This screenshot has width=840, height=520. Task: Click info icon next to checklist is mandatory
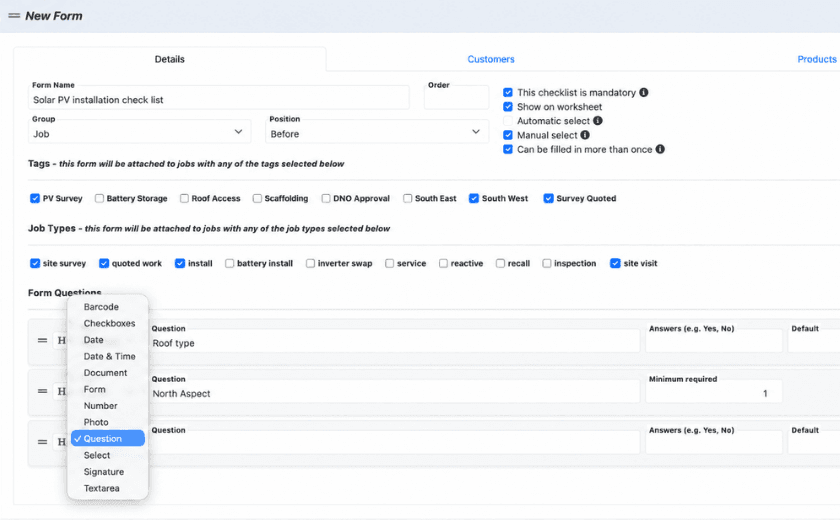coord(644,92)
